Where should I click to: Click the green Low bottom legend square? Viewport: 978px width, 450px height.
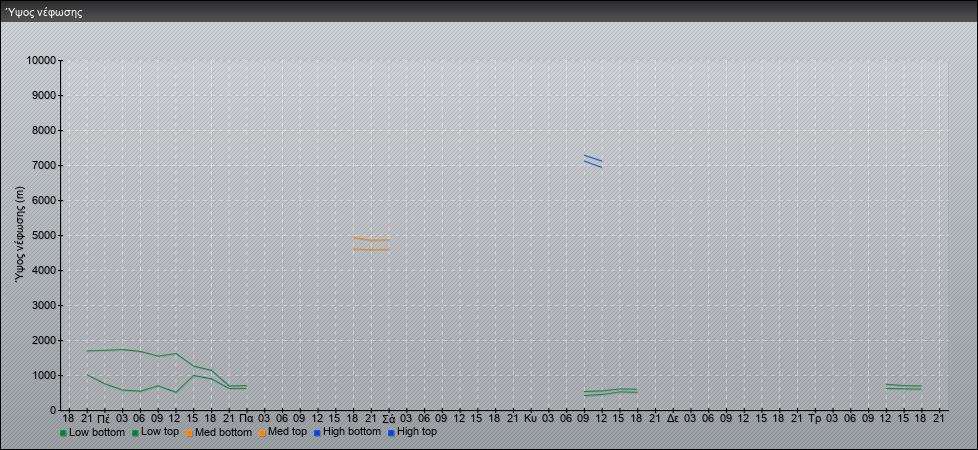(x=63, y=433)
